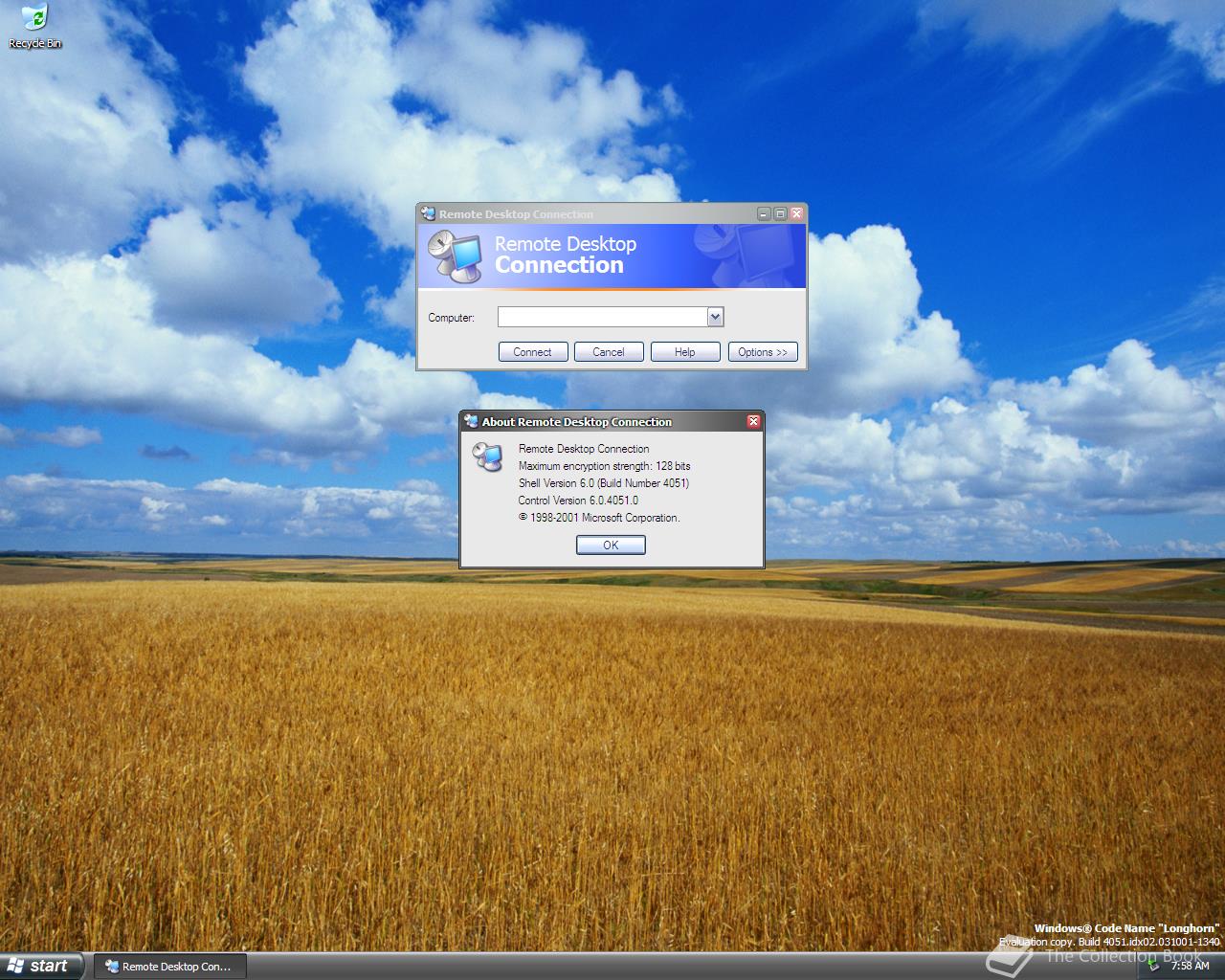Minimize the Remote Desktop Connection window
Image resolution: width=1225 pixels, height=980 pixels.
point(764,213)
